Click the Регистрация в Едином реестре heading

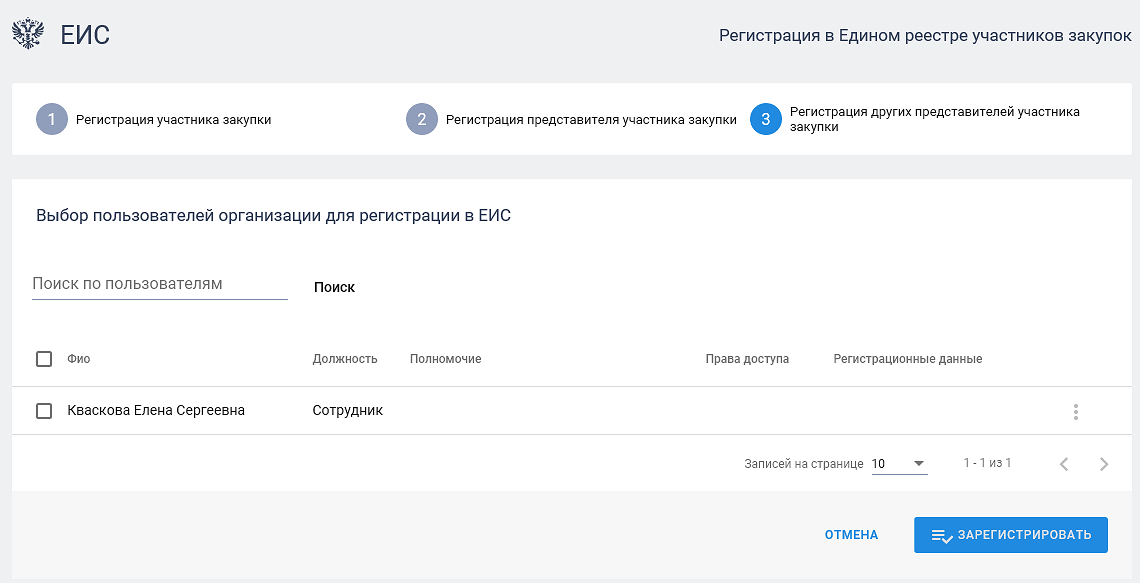[926, 36]
